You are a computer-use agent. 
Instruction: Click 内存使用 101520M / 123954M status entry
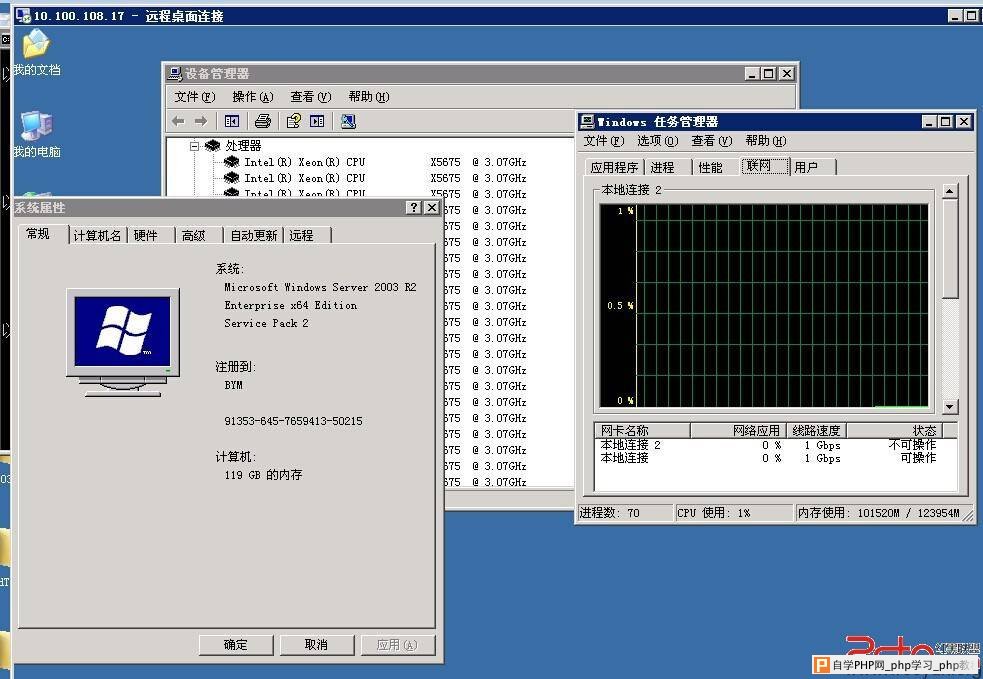(x=879, y=513)
